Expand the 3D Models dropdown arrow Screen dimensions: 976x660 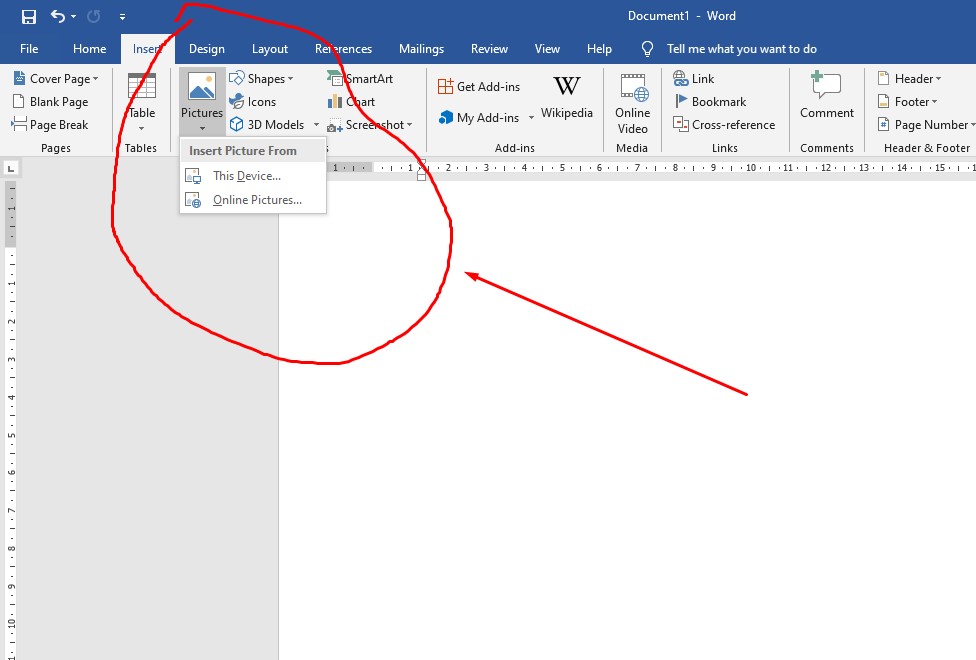point(316,124)
